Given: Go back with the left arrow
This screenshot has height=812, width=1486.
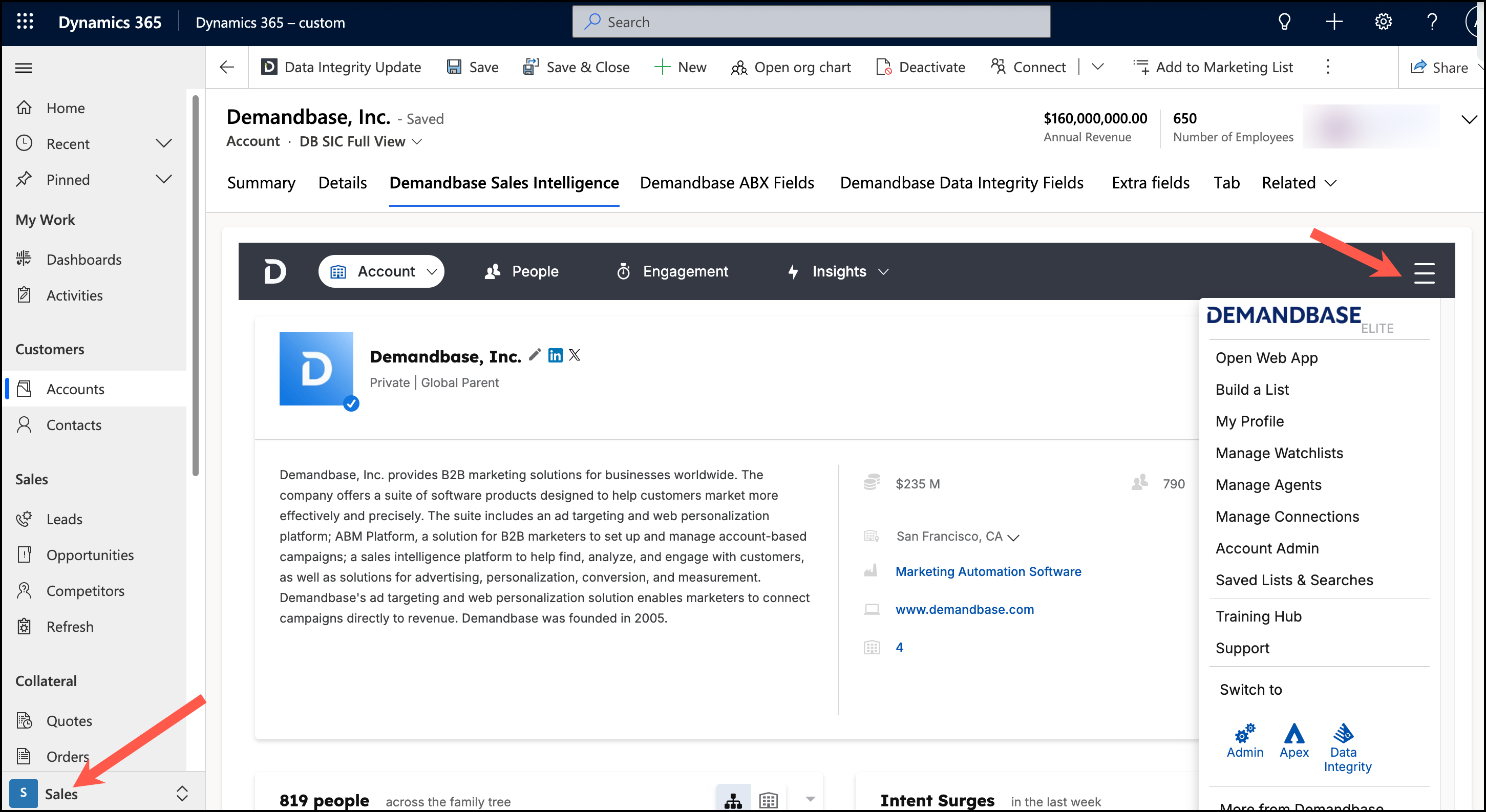Looking at the screenshot, I should pyautogui.click(x=227, y=67).
